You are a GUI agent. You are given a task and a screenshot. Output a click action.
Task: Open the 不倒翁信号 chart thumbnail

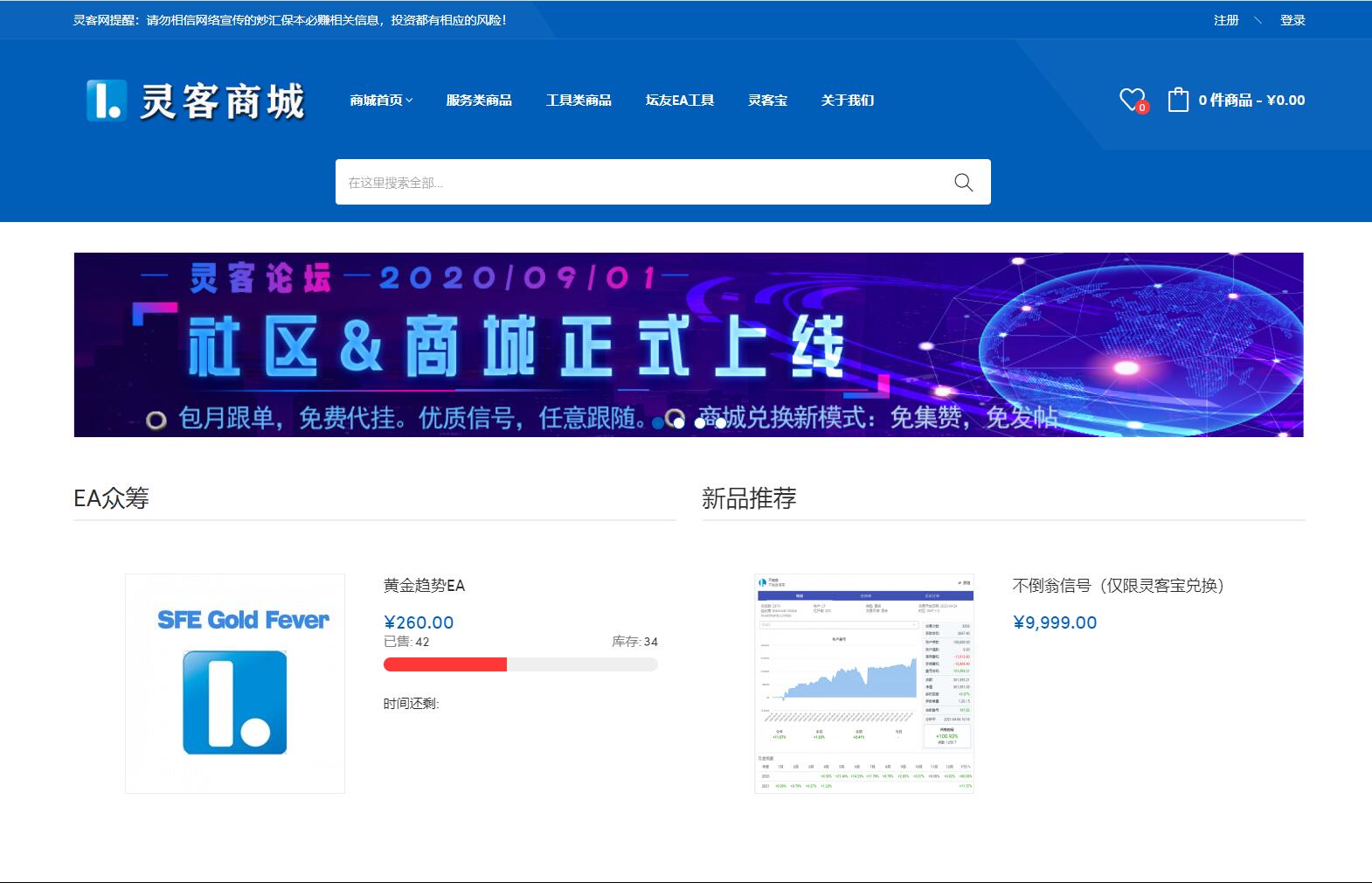[x=863, y=684]
